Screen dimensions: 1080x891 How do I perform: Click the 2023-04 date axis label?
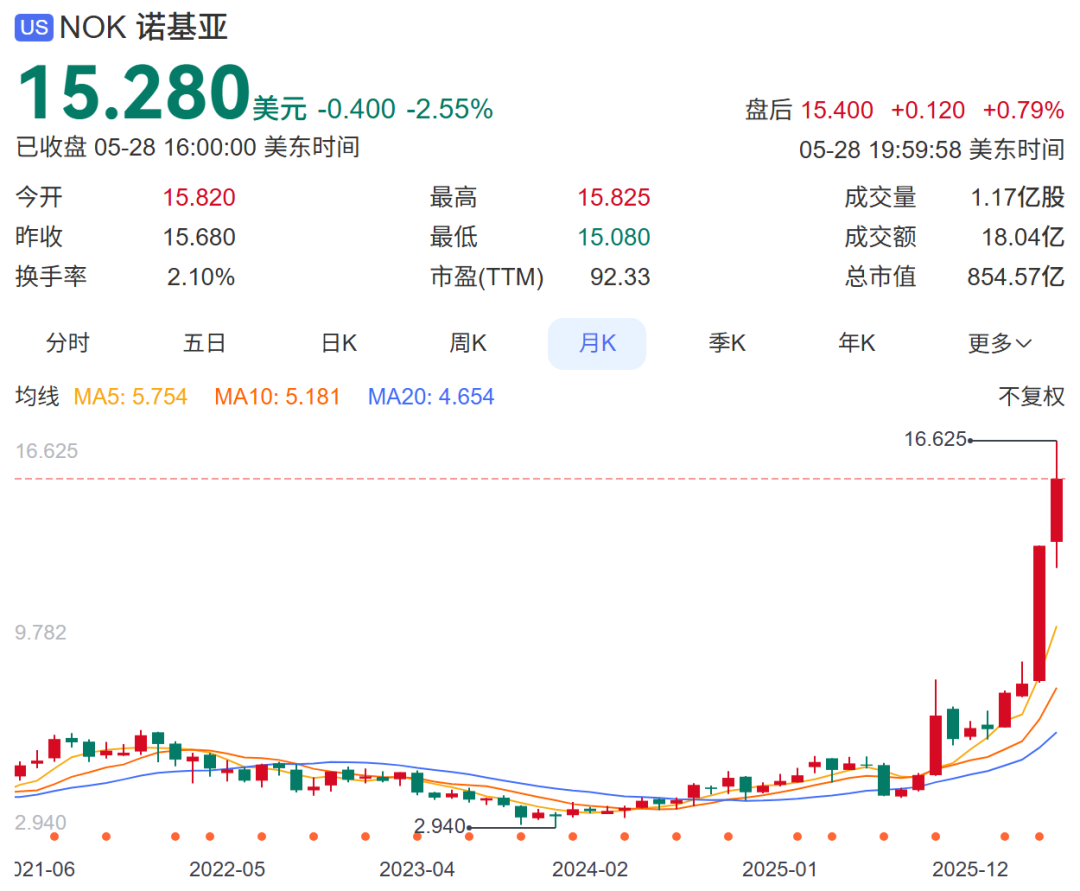[x=417, y=869]
